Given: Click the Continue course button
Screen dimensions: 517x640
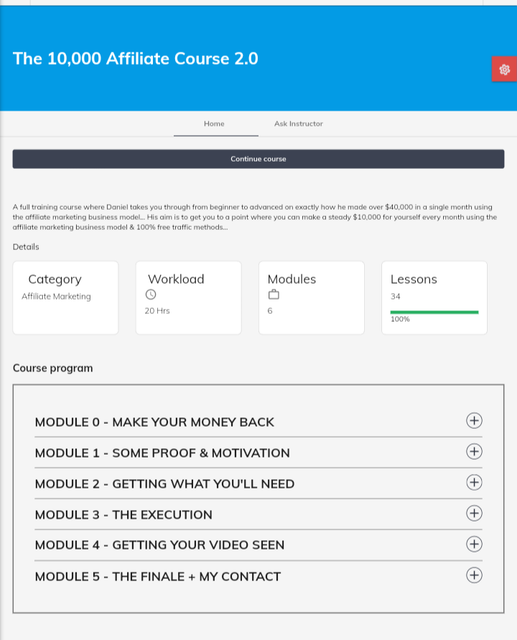Looking at the screenshot, I should pyautogui.click(x=258, y=159).
